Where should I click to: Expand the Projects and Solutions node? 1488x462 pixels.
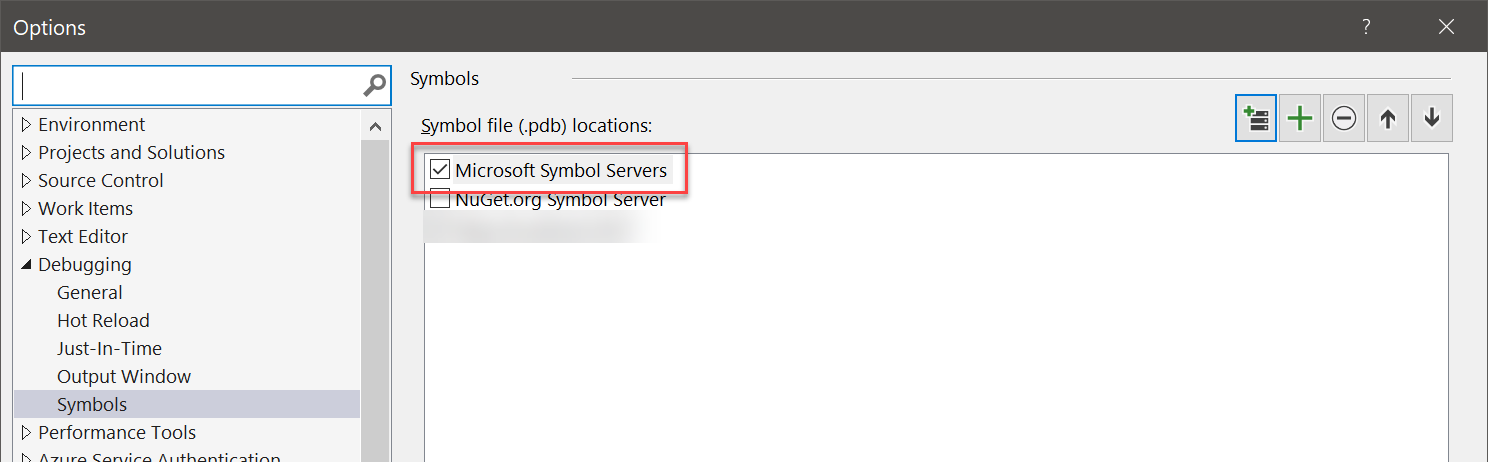(26, 153)
